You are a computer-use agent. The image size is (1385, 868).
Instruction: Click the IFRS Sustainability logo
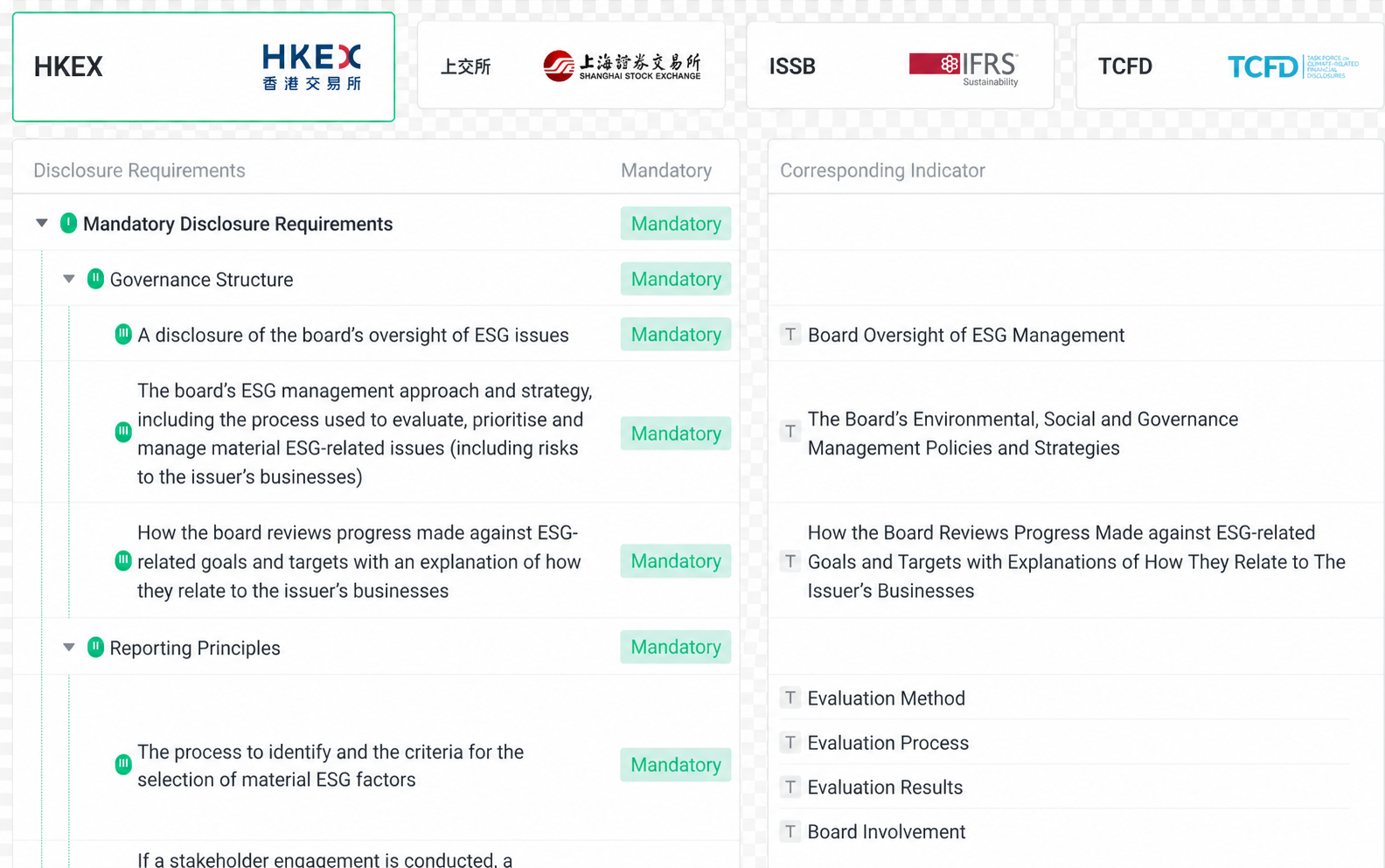964,67
